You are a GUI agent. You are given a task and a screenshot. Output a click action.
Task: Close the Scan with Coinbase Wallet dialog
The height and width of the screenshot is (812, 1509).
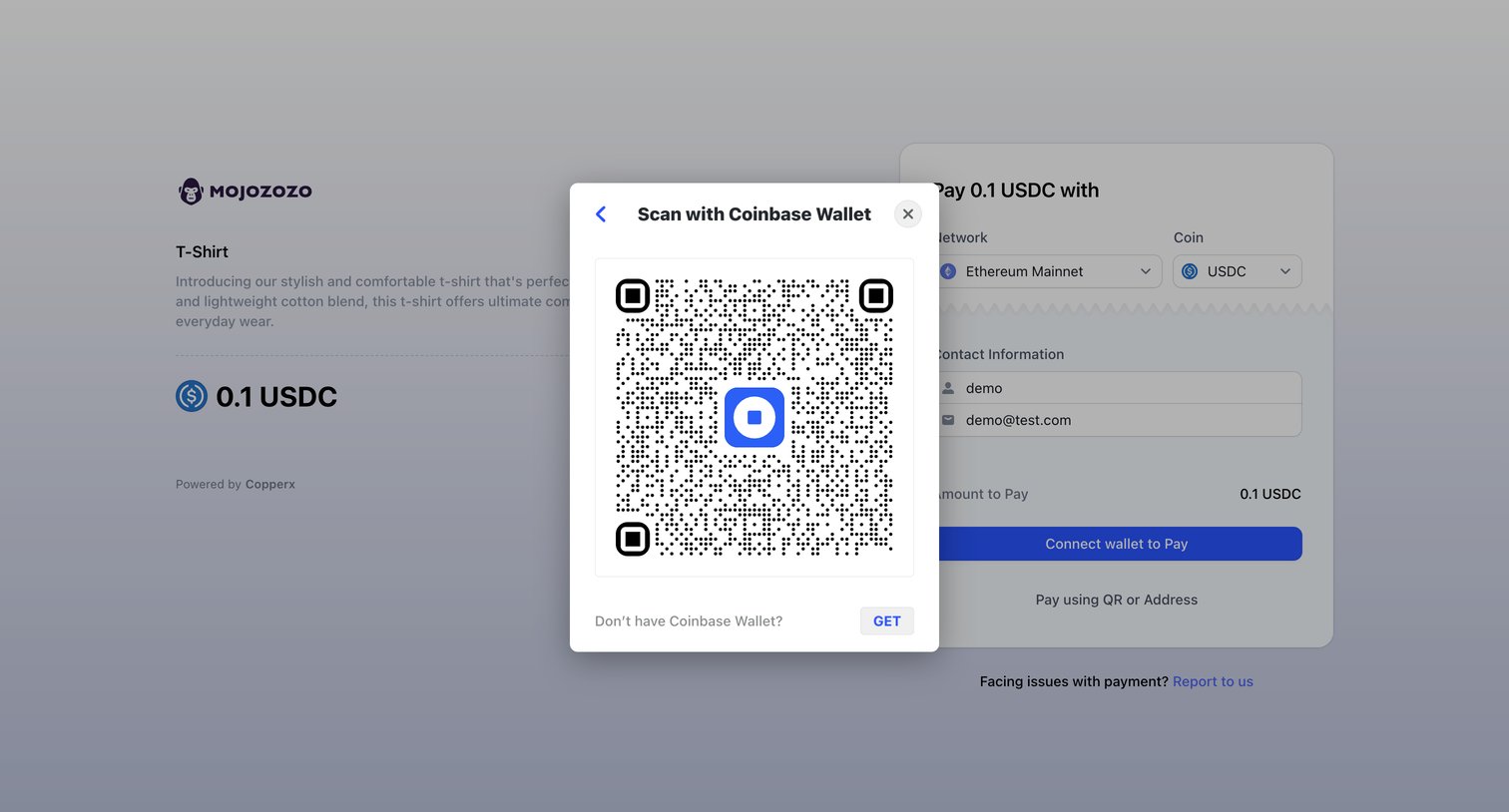pyautogui.click(x=907, y=213)
